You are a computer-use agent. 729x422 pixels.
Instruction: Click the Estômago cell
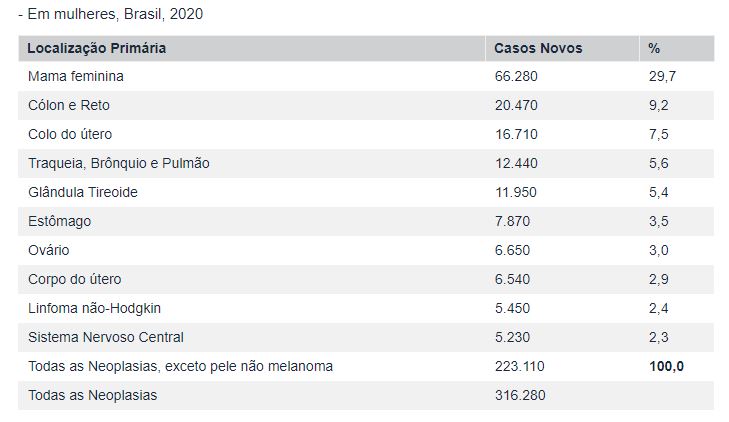60,221
